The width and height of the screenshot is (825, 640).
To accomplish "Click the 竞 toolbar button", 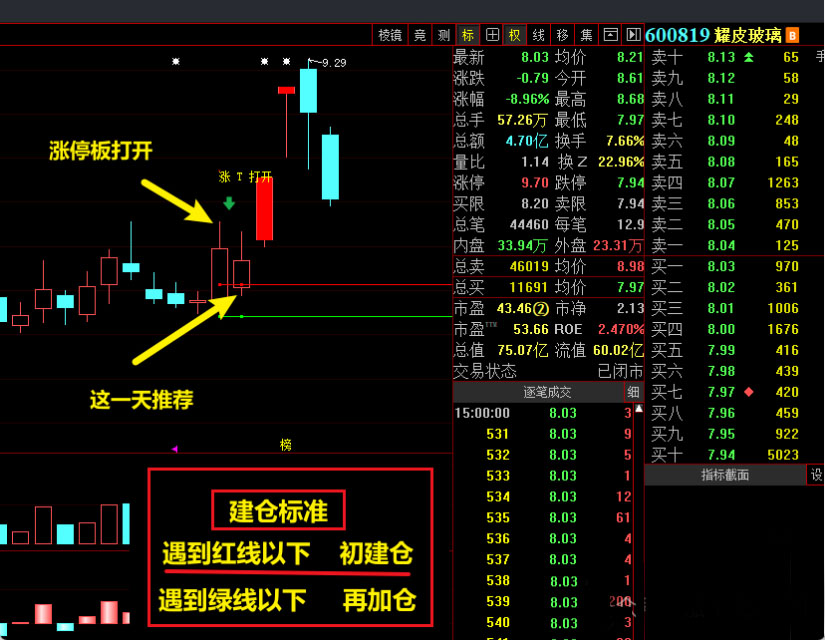I will 420,35.
